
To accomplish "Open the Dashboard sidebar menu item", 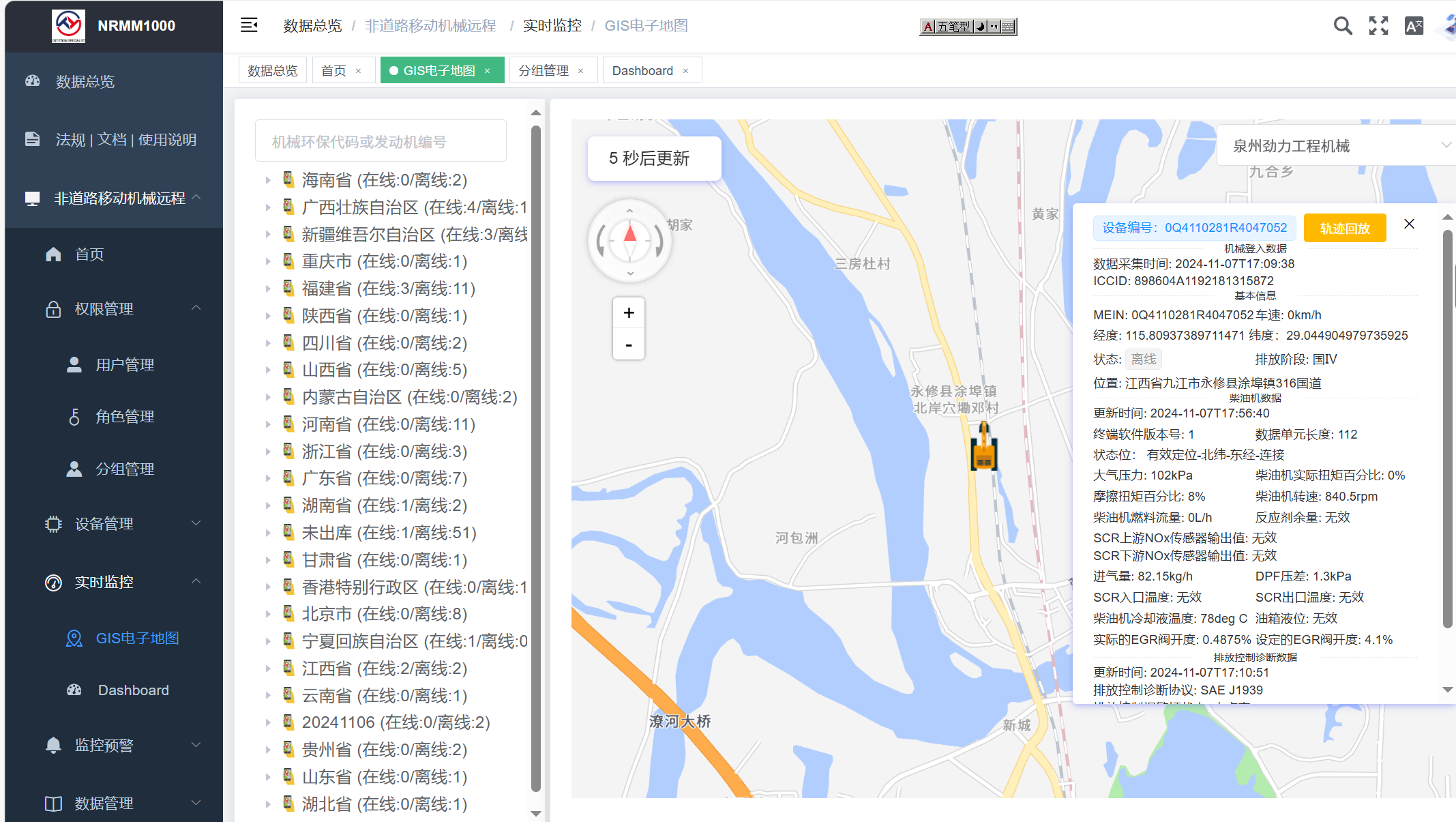I will click(x=133, y=690).
